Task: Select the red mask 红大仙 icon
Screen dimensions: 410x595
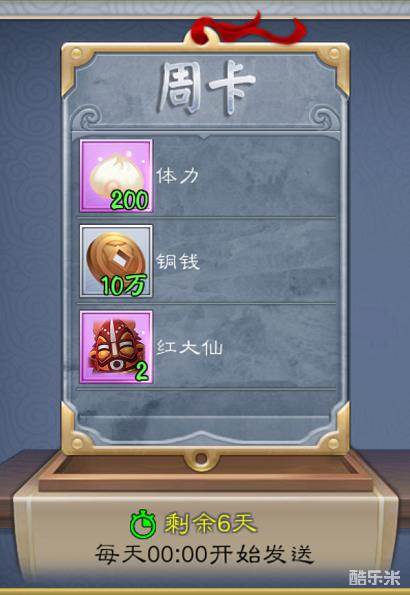Action: (x=116, y=347)
